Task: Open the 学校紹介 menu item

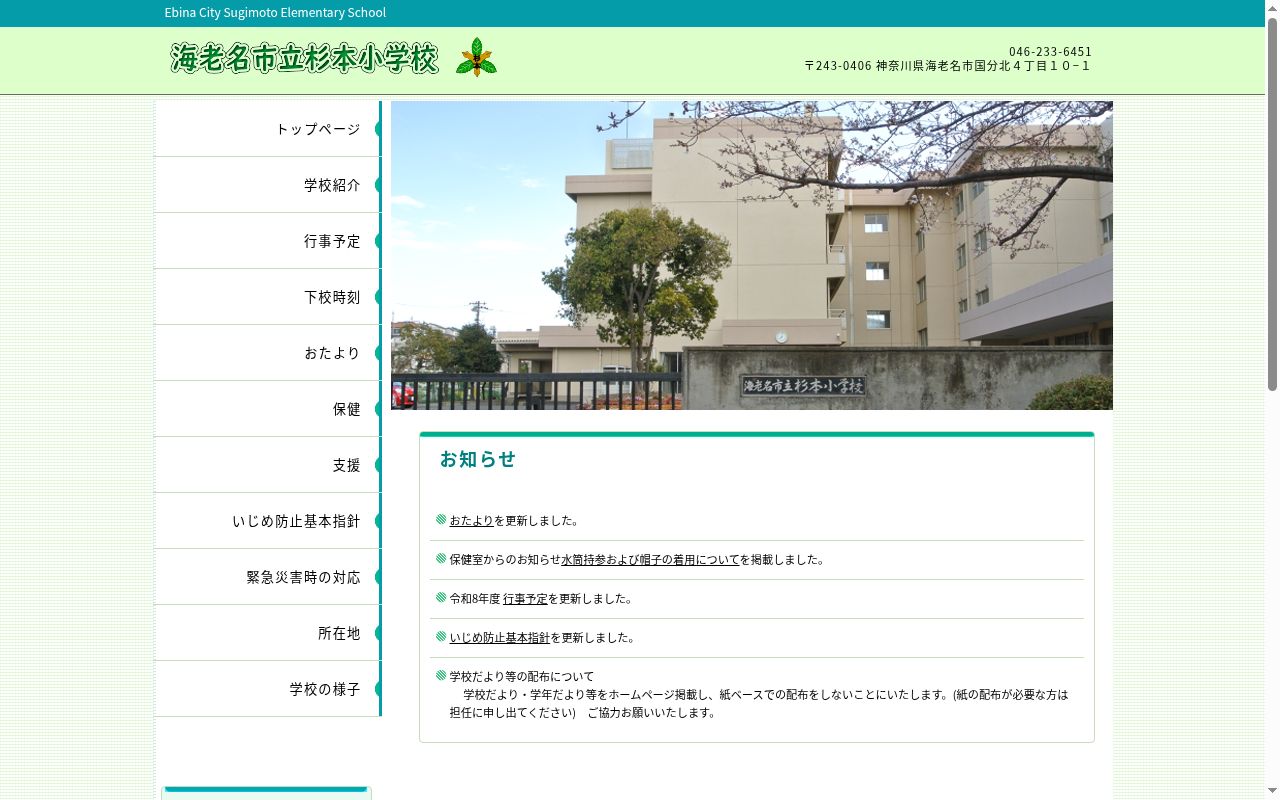Action: (x=268, y=185)
